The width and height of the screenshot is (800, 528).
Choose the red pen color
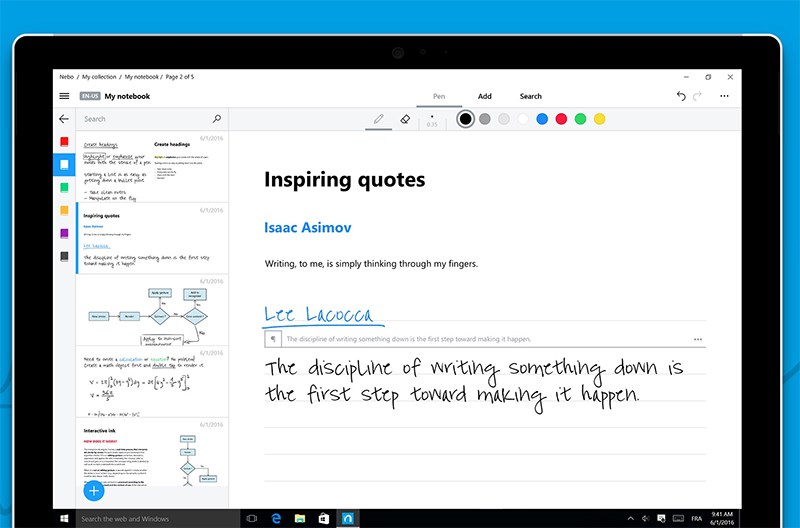pyautogui.click(x=561, y=119)
